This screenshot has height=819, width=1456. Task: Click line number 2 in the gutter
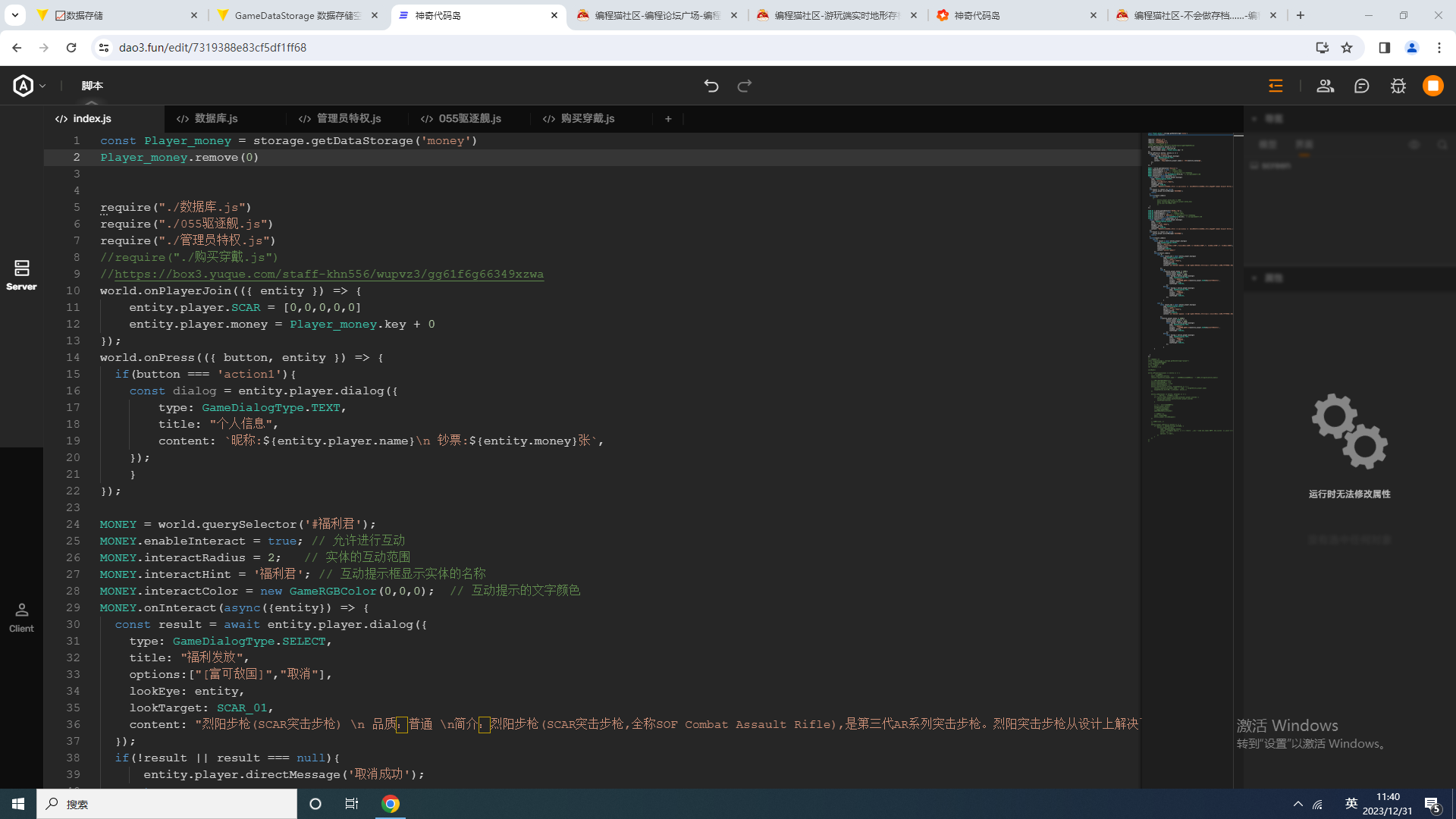click(77, 157)
